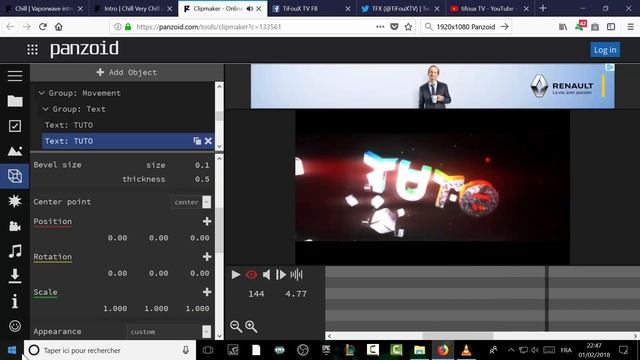Open the download render panel
Viewport: 640px width, 360px height.
click(x=15, y=276)
